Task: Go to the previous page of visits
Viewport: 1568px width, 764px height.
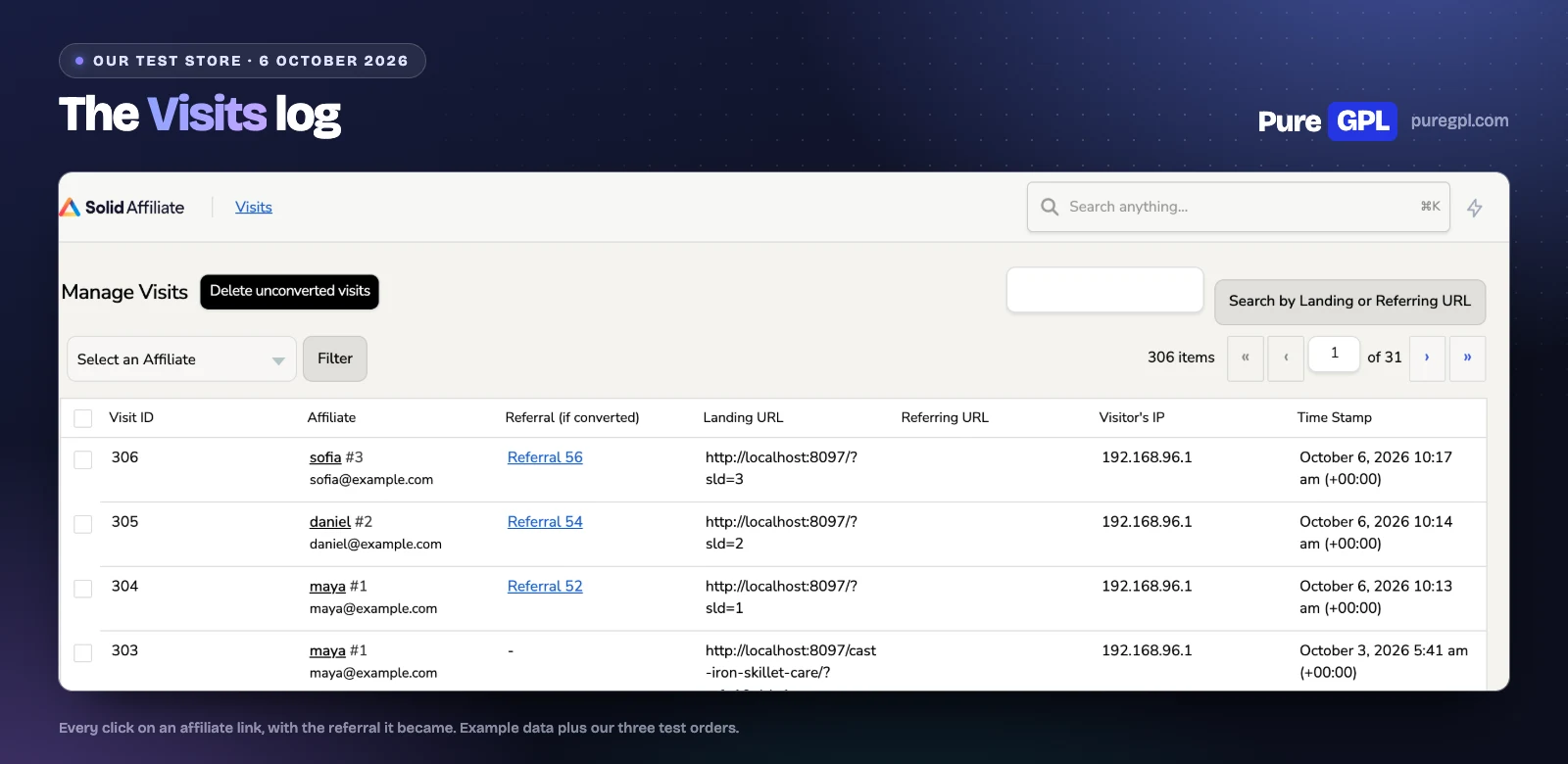Action: 1286,358
